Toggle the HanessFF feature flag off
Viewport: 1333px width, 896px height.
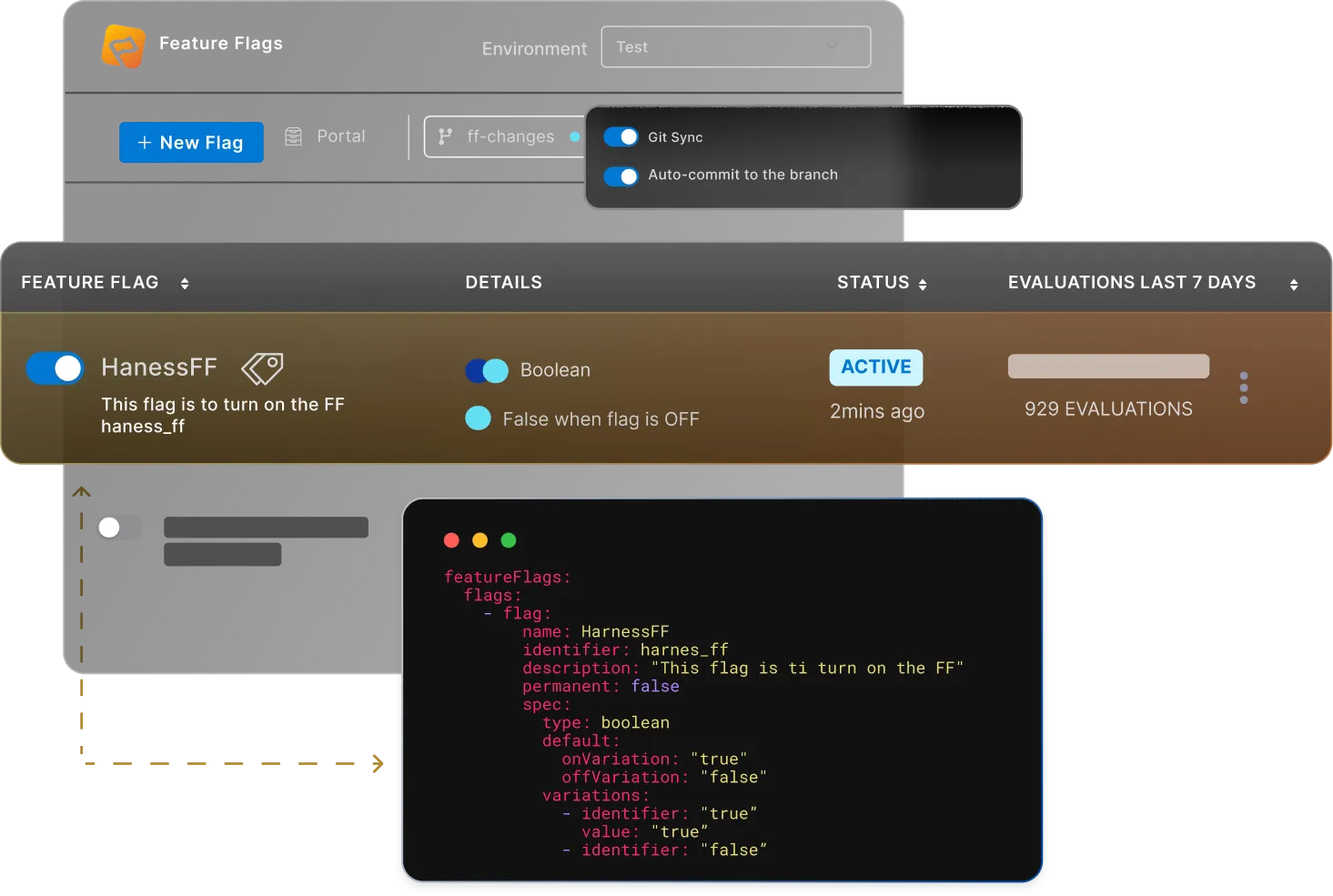tap(55, 367)
